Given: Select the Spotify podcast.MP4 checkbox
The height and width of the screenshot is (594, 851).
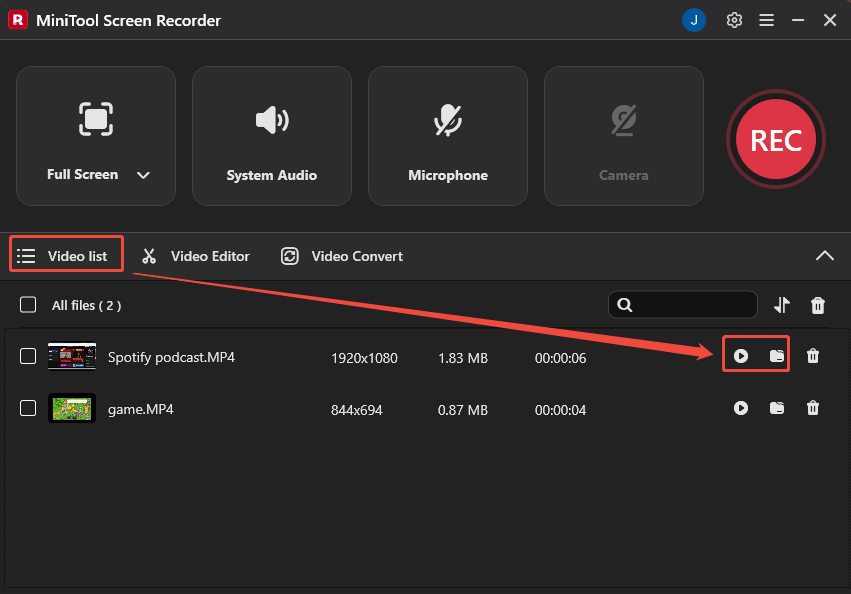Looking at the screenshot, I should point(28,356).
